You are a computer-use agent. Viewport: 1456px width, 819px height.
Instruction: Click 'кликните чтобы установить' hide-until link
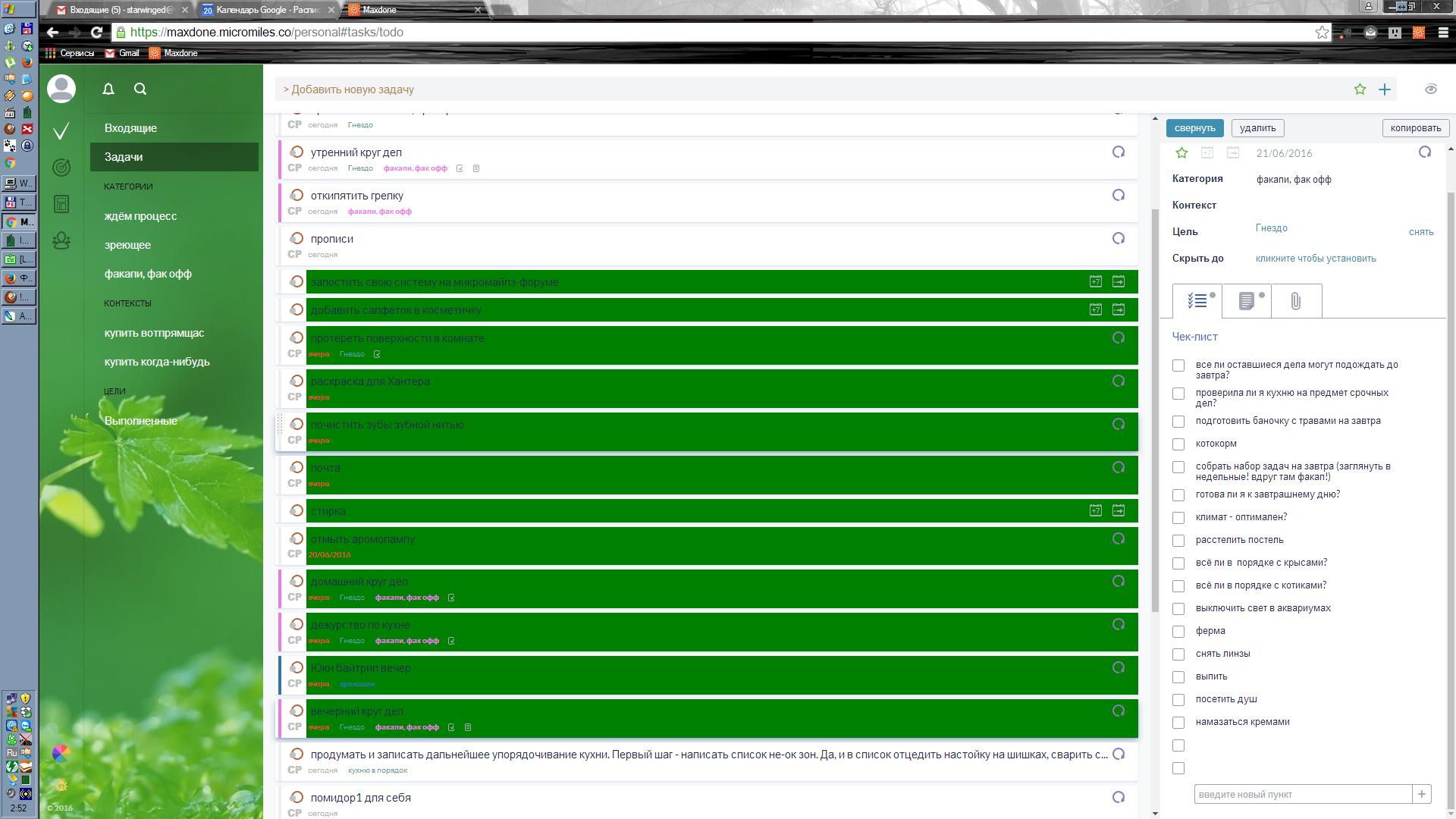pyautogui.click(x=1315, y=259)
